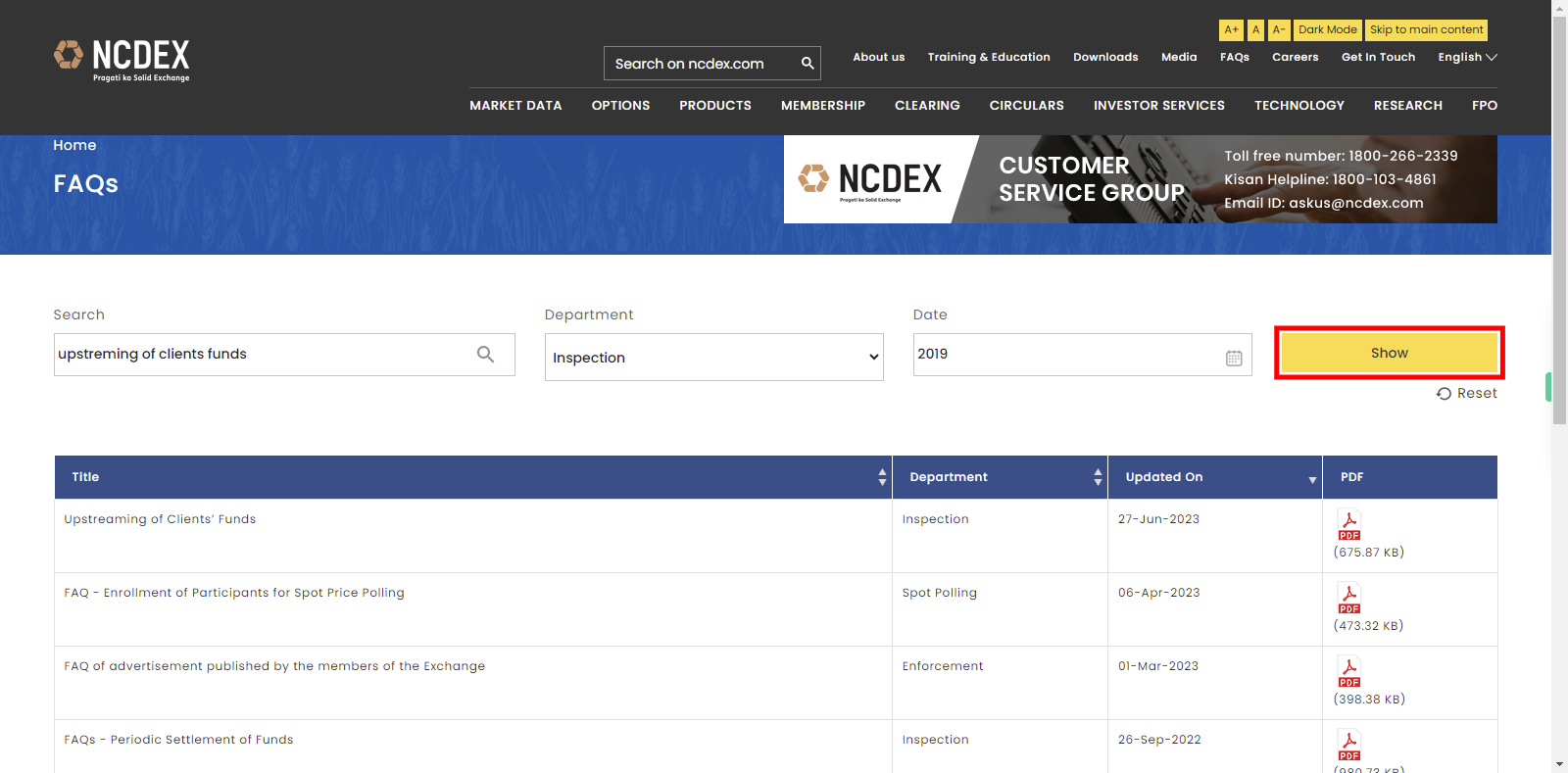Viewport: 1568px width, 773px height.
Task: Decrease font size with A- button
Action: click(x=1279, y=30)
